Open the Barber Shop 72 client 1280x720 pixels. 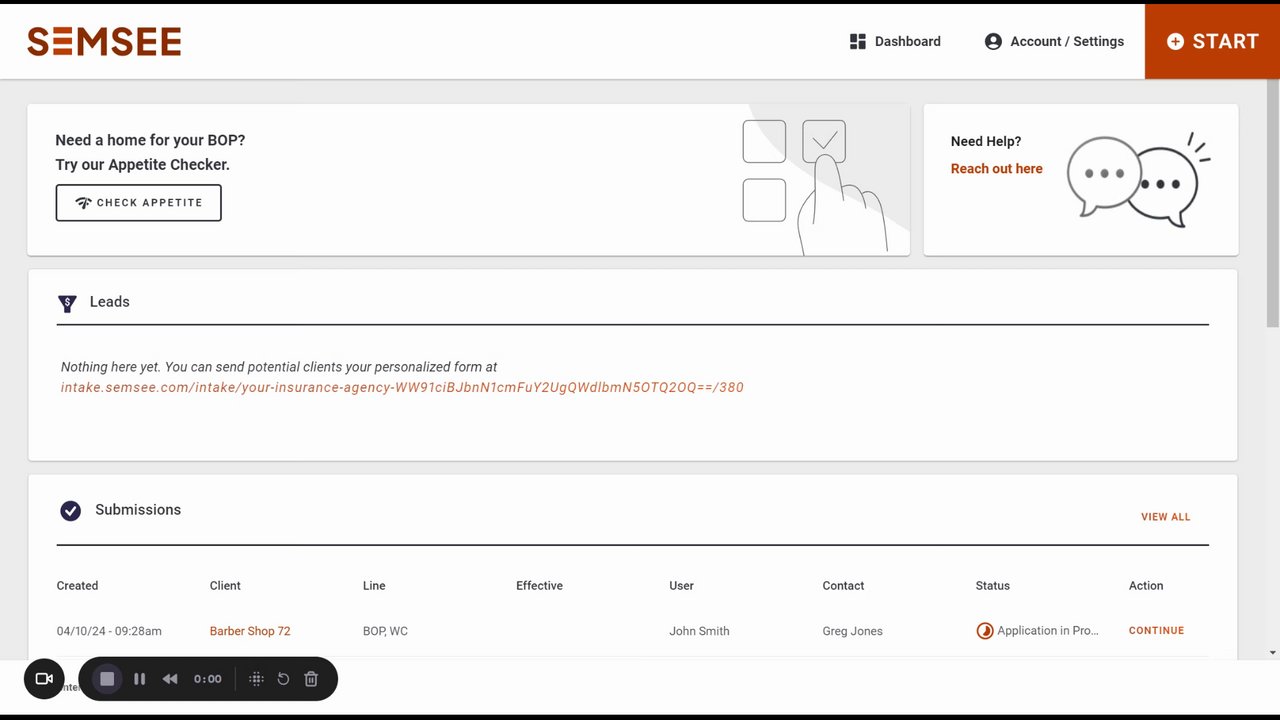tap(250, 631)
